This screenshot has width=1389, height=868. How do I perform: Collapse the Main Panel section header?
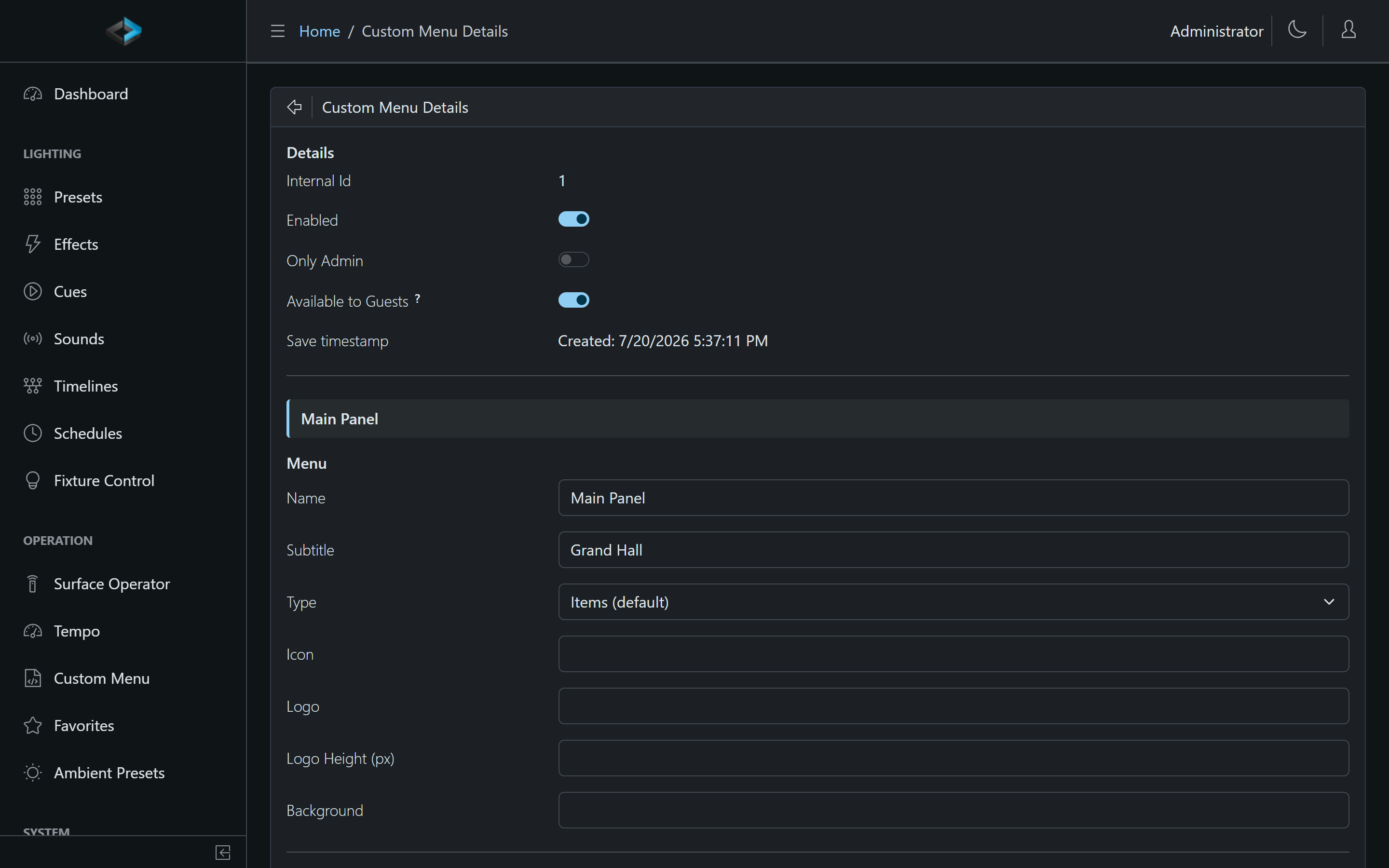pos(817,419)
